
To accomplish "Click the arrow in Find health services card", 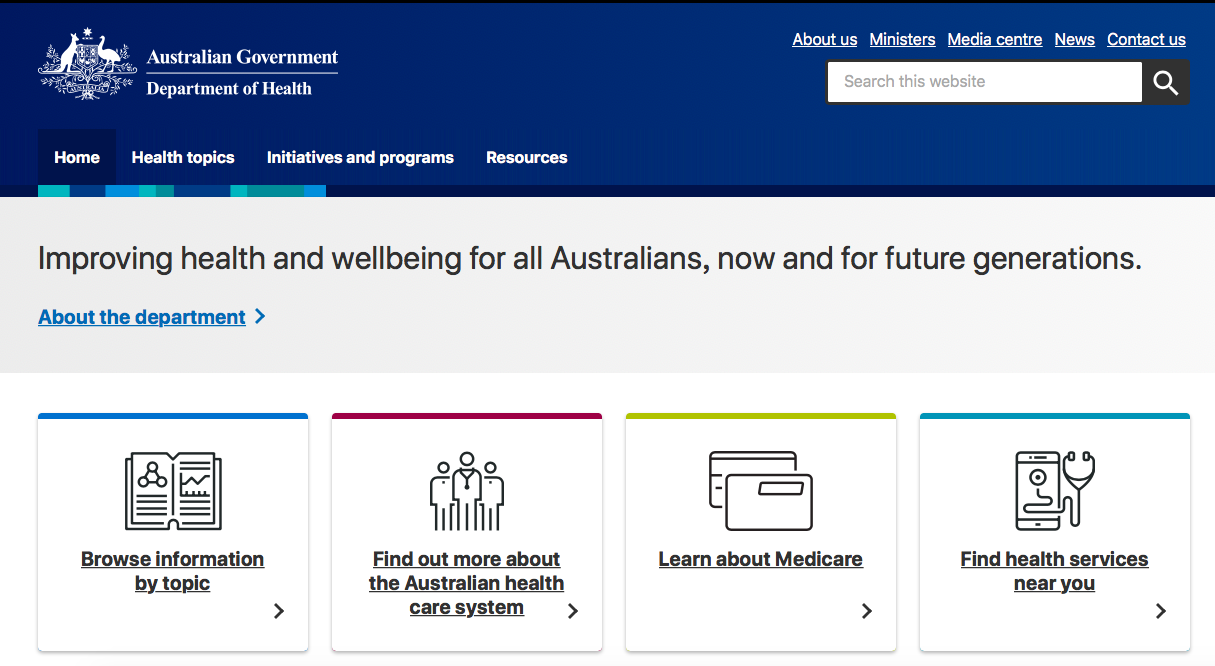I will [1161, 611].
